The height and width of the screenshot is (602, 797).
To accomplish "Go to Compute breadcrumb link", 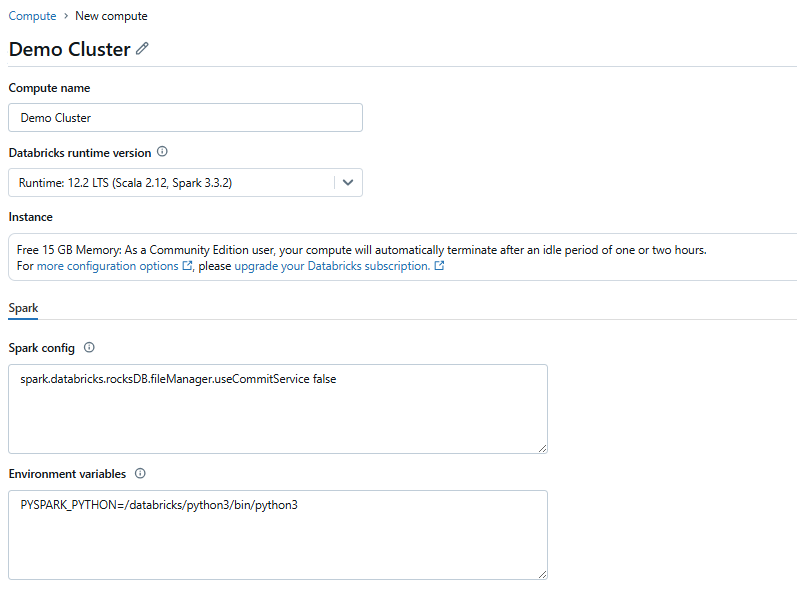I will click(x=33, y=16).
